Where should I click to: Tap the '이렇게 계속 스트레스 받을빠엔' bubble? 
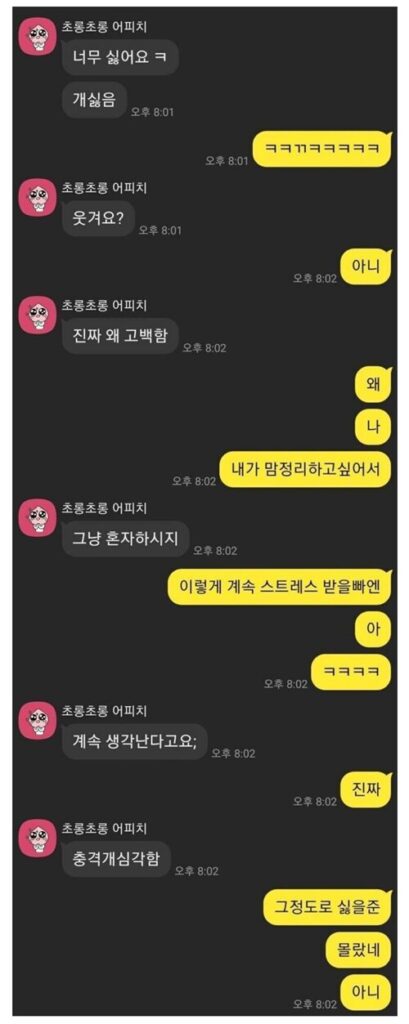point(278,587)
